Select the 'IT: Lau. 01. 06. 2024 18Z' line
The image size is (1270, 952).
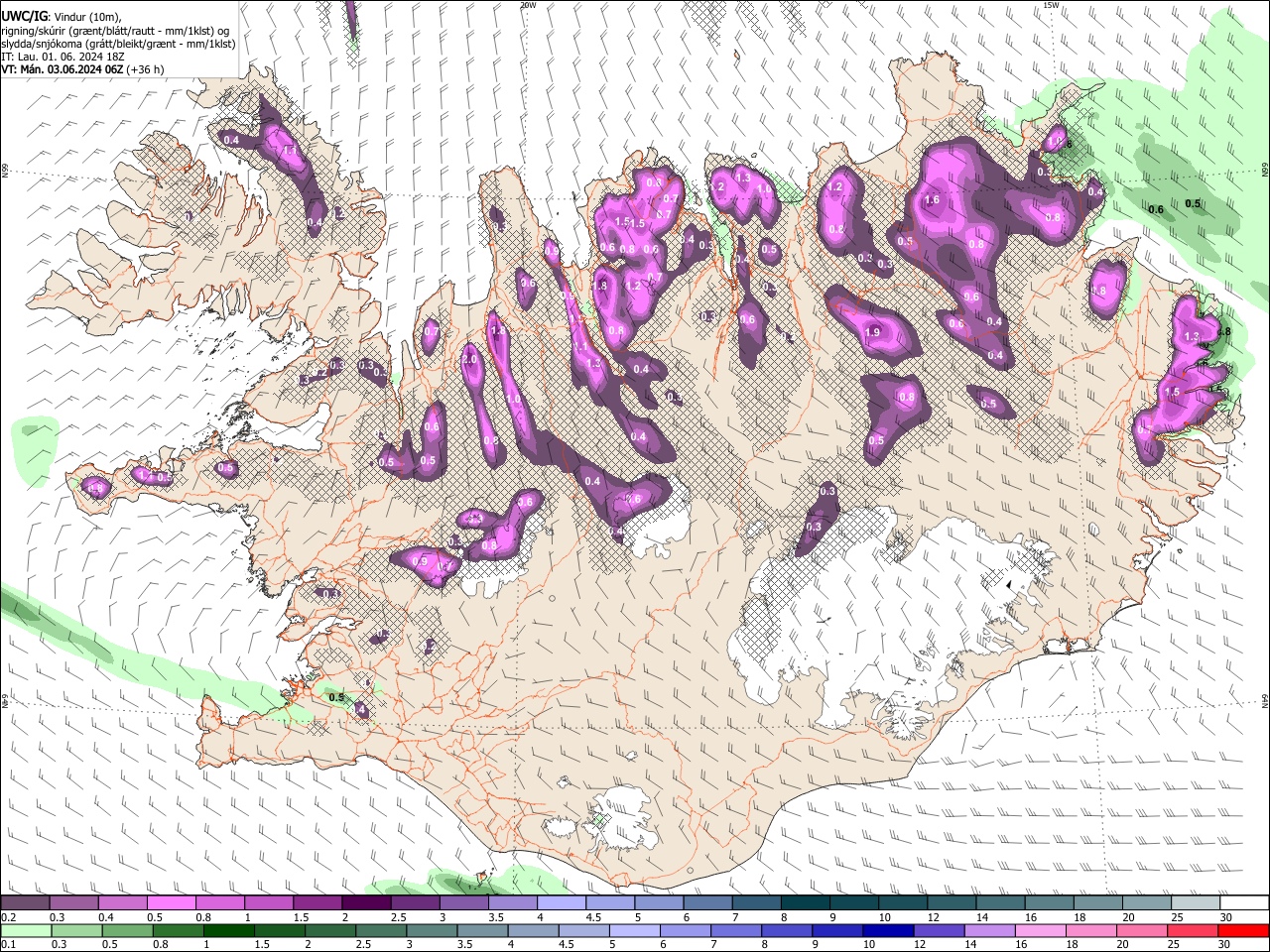[63, 58]
